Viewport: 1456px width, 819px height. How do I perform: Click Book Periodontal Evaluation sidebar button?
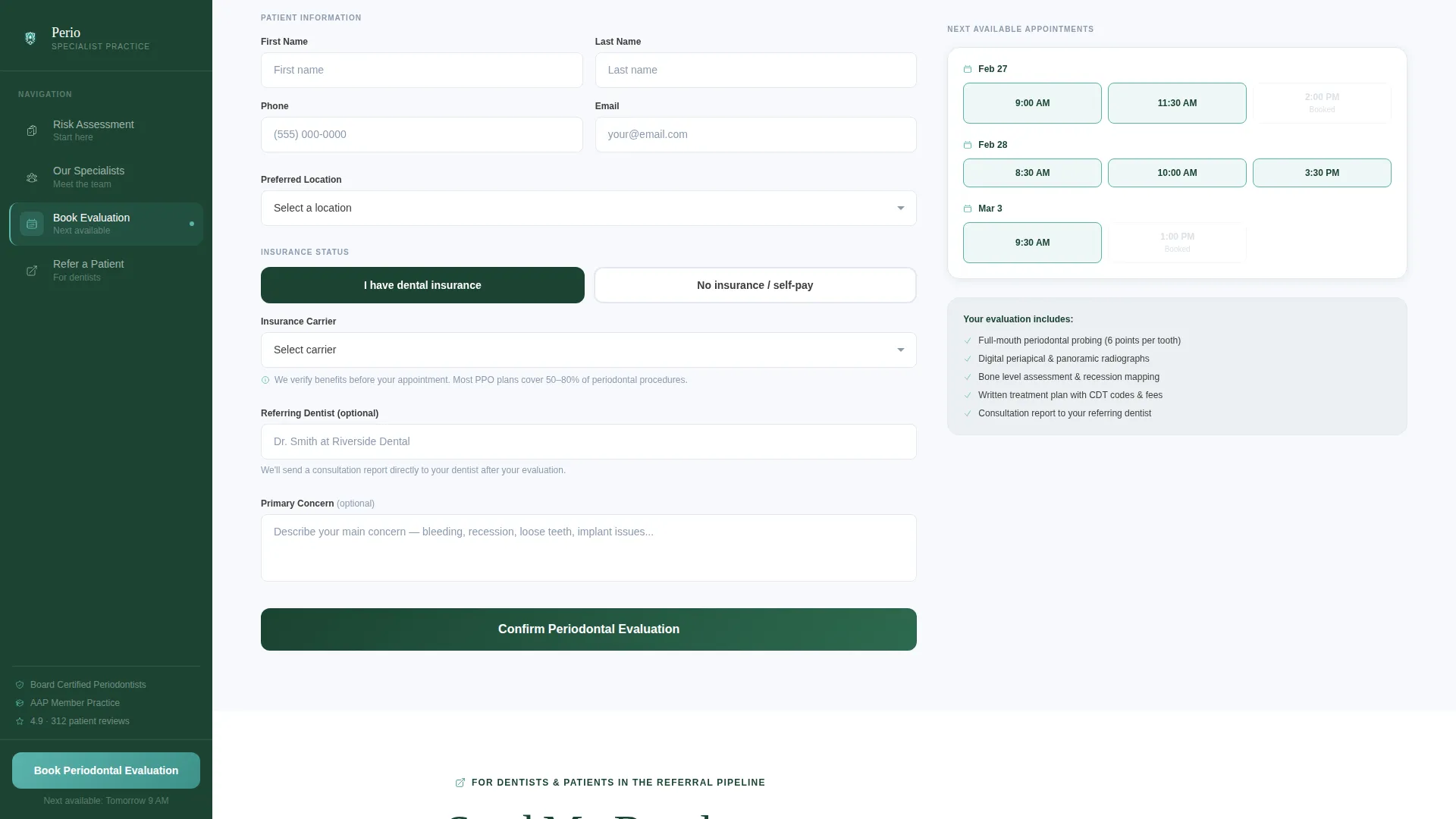106,770
